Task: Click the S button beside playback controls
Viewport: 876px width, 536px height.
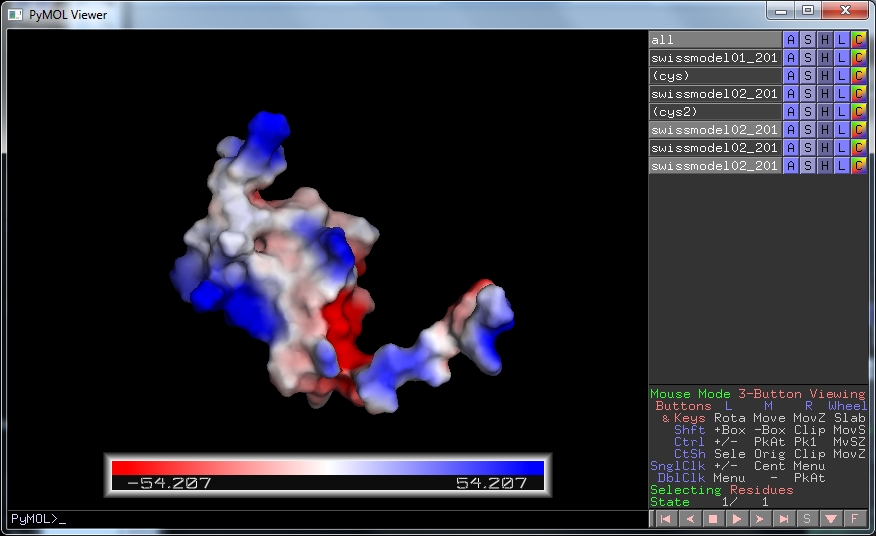Action: [x=807, y=519]
